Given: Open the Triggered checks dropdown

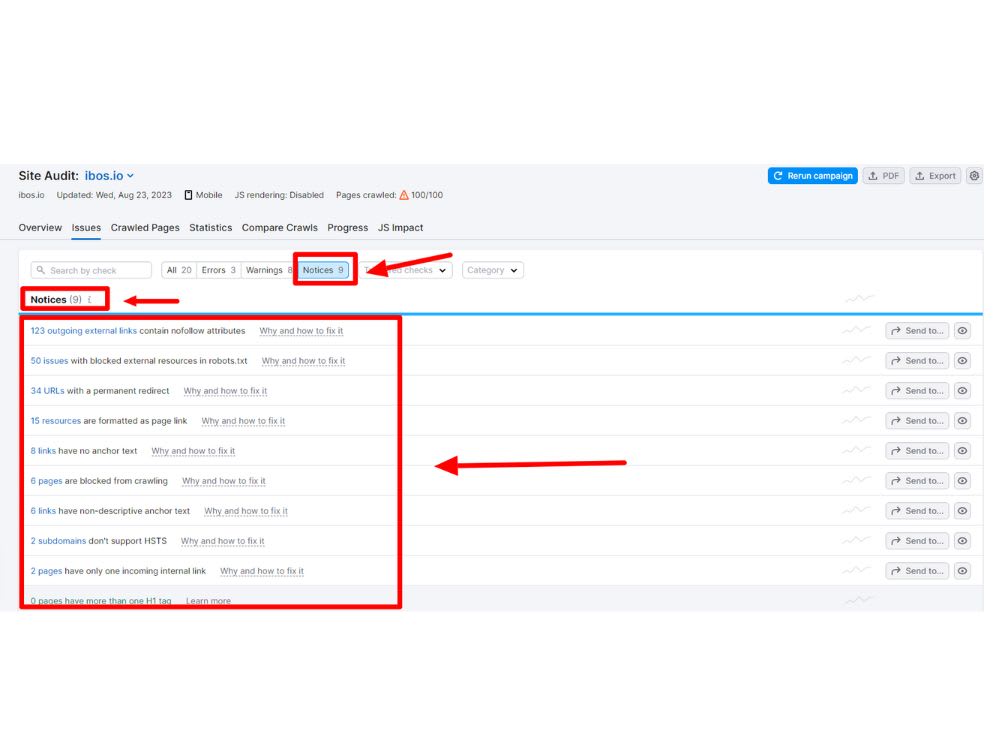Looking at the screenshot, I should (406, 270).
